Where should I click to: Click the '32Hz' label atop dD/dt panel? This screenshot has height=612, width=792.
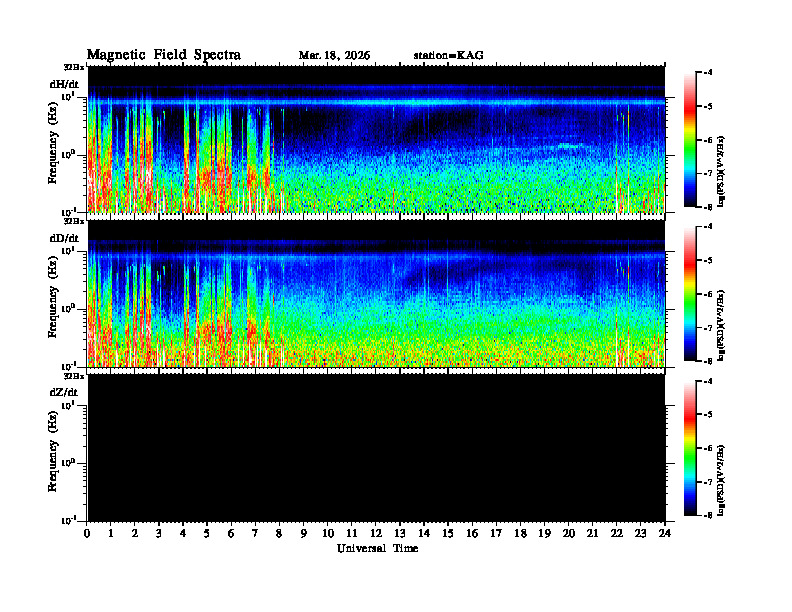74,221
